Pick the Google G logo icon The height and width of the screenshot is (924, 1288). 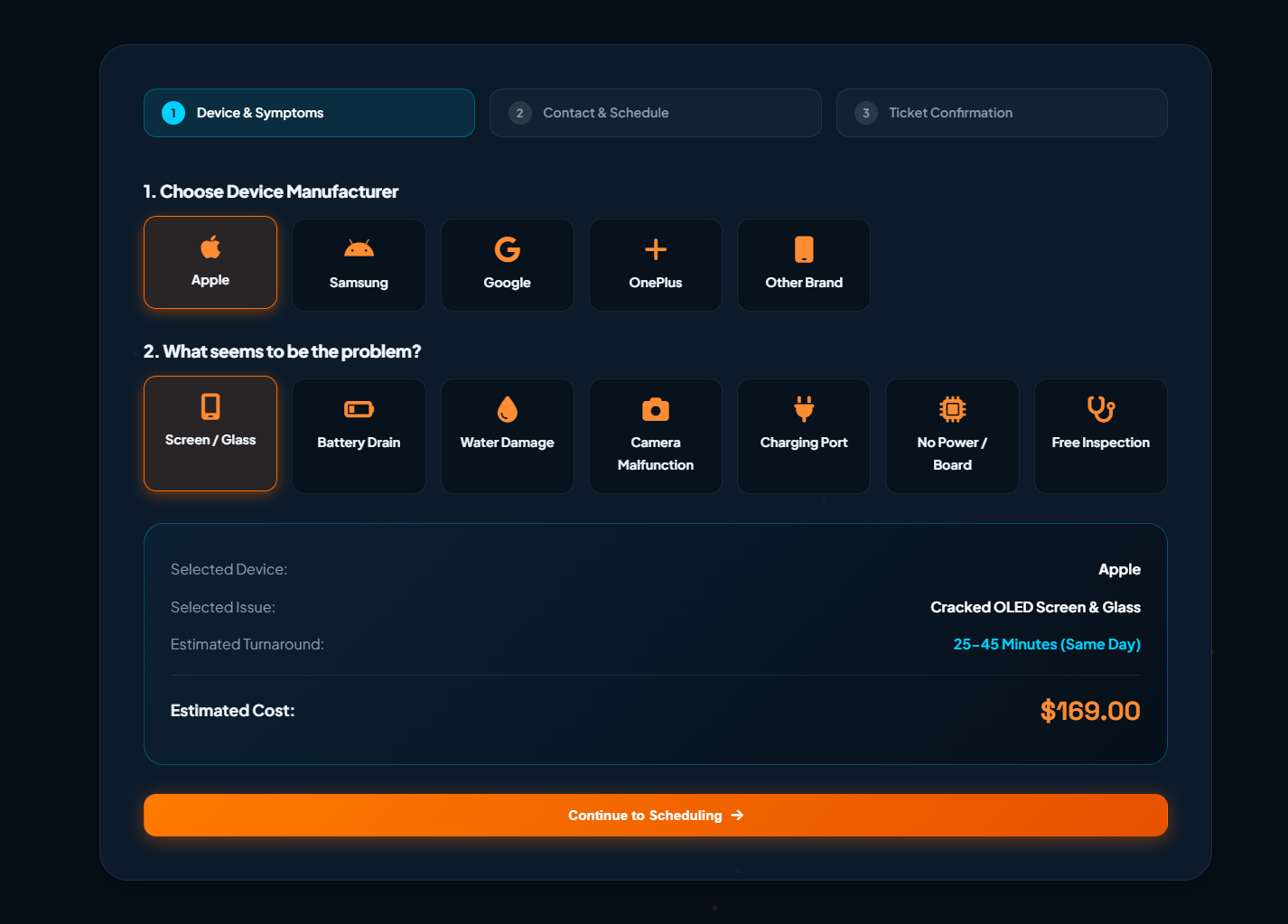coord(507,249)
